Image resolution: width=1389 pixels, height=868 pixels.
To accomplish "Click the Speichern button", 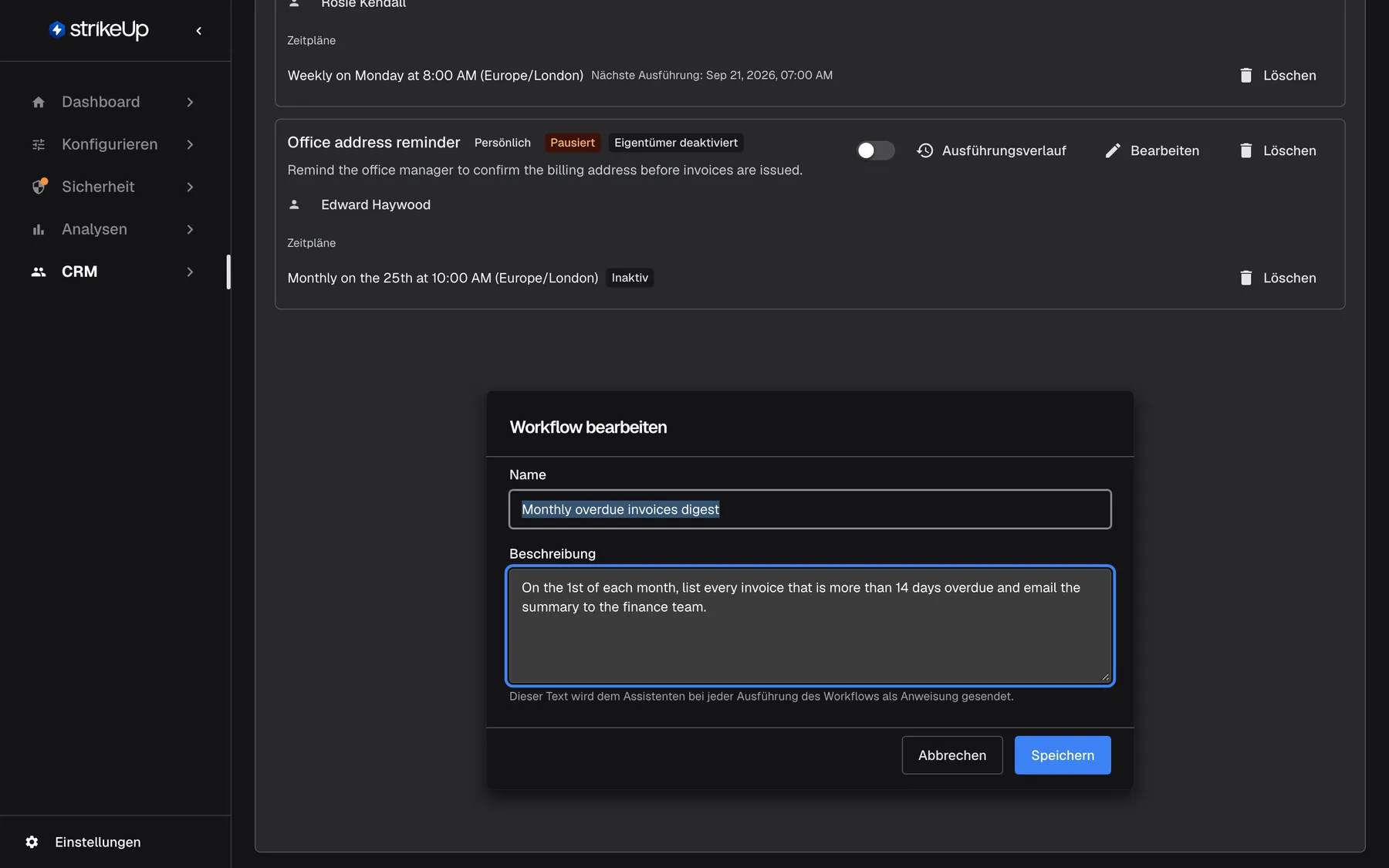I will [1063, 755].
